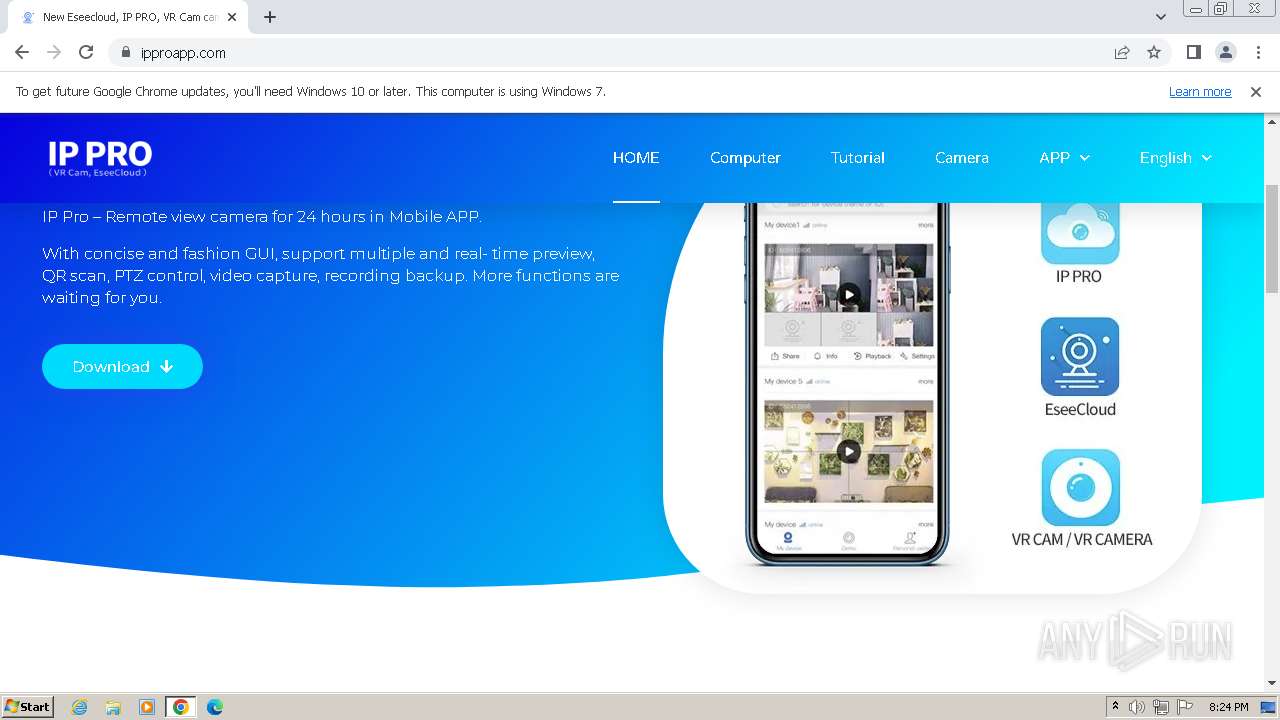This screenshot has height=720, width=1280.
Task: Launch Microsoft Edge from the taskbar
Action: pyautogui.click(x=215, y=707)
